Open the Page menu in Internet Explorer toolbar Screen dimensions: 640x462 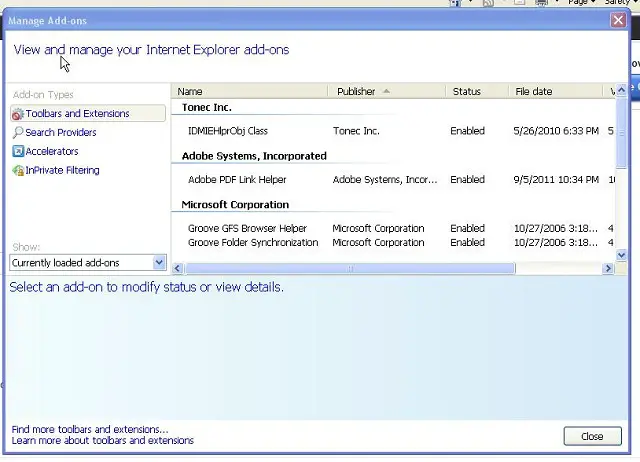[581, 2]
